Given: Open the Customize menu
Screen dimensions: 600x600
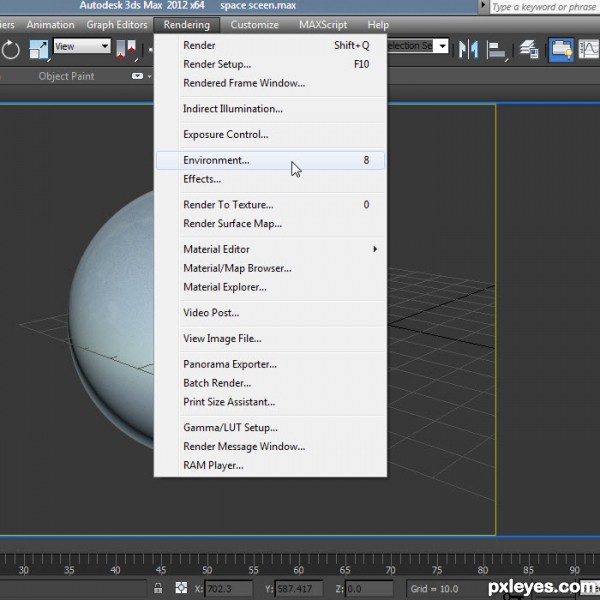Looking at the screenshot, I should (x=254, y=25).
